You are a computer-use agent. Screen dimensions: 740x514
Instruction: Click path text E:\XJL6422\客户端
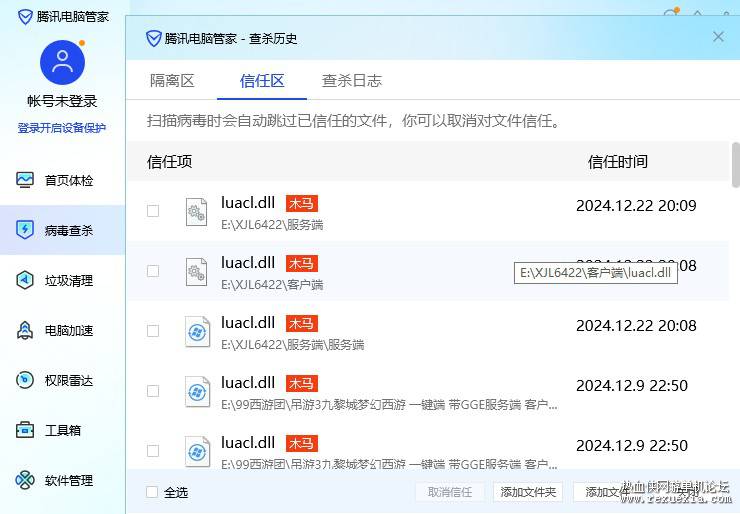(272, 285)
